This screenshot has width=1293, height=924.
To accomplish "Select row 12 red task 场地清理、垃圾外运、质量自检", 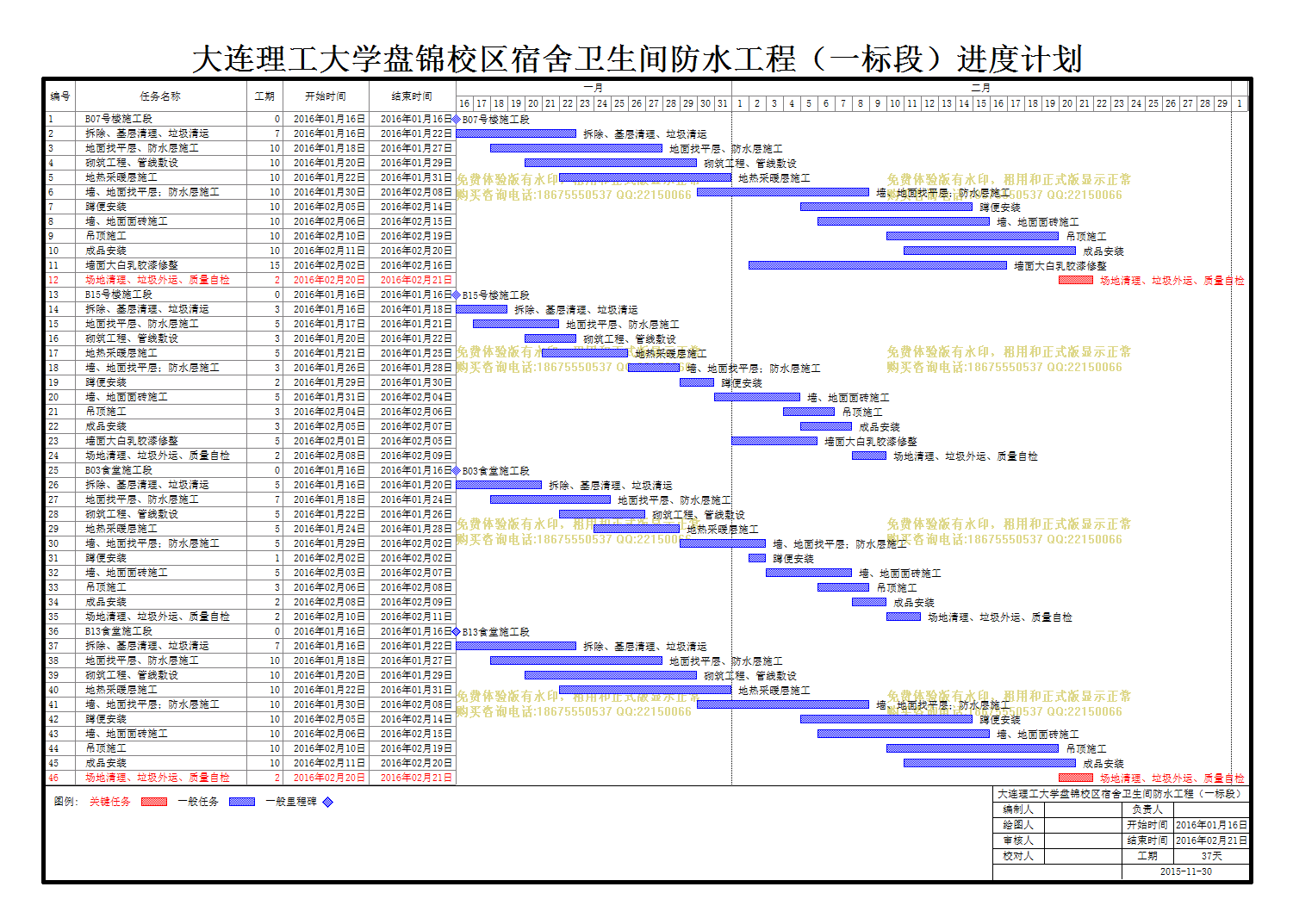I will [158, 280].
